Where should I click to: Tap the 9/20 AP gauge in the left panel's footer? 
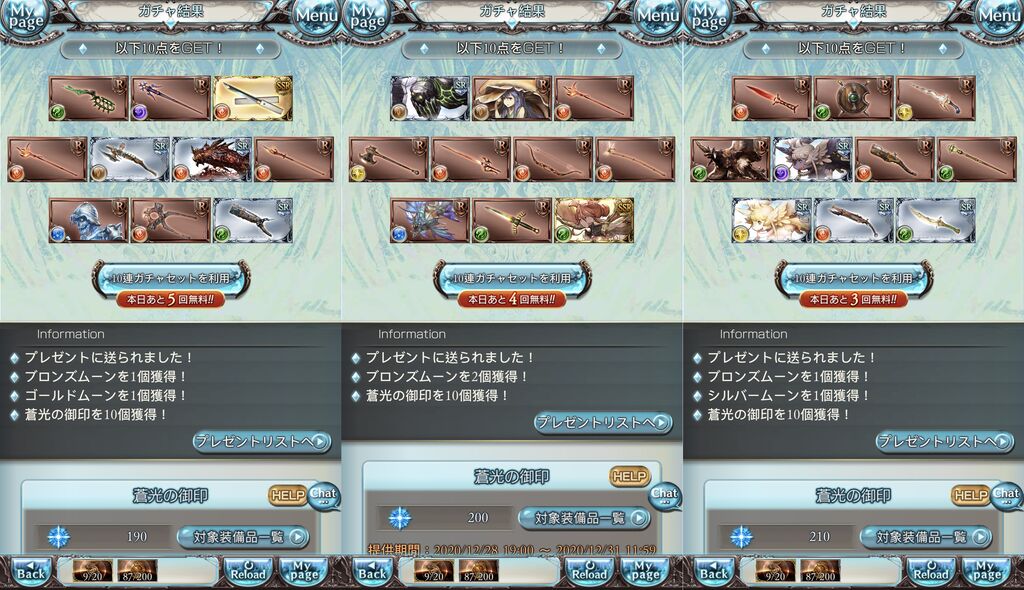pos(92,572)
